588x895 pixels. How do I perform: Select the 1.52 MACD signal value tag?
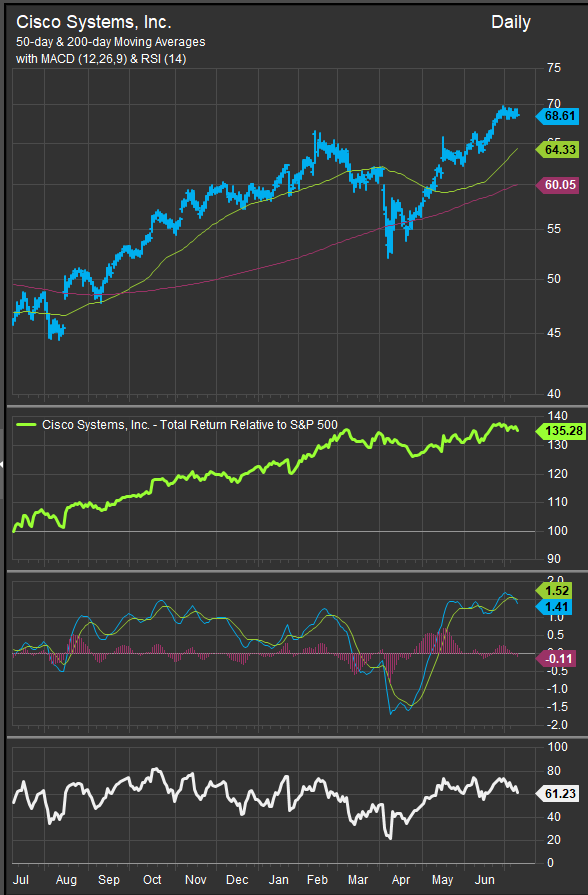point(554,591)
